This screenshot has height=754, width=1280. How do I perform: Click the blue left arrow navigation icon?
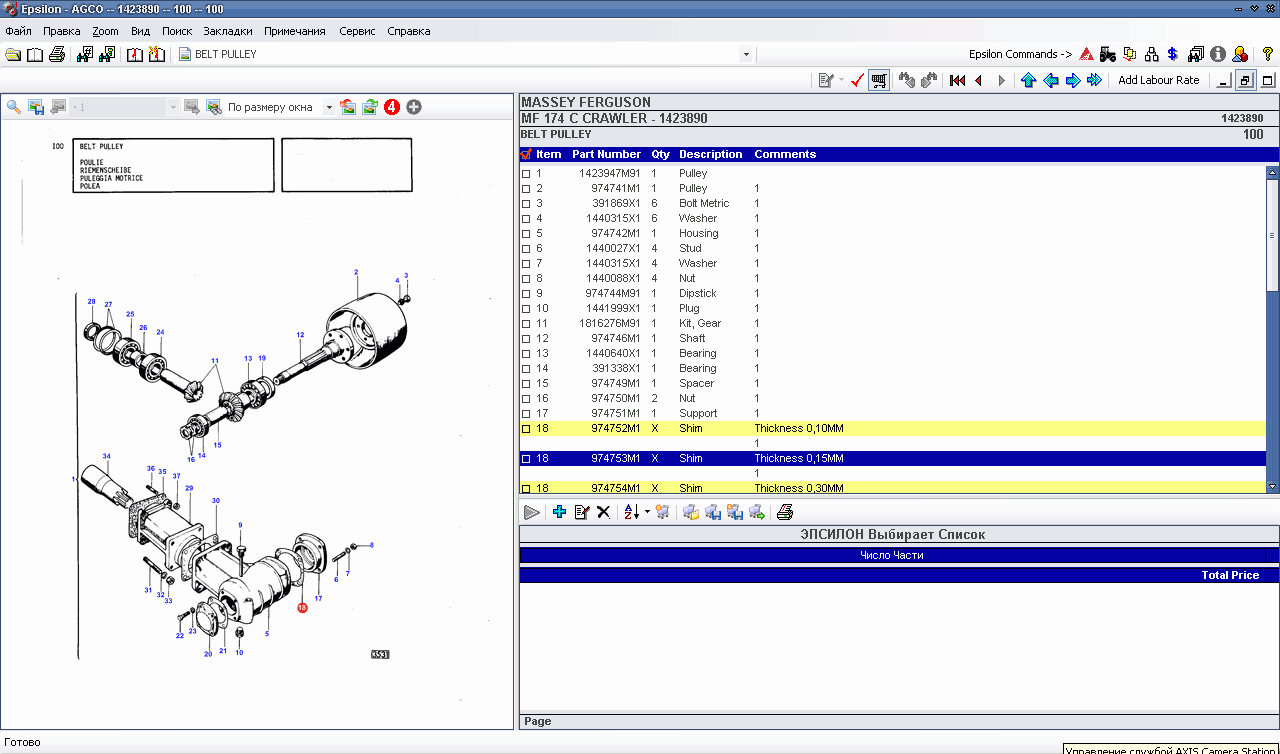click(x=1050, y=80)
